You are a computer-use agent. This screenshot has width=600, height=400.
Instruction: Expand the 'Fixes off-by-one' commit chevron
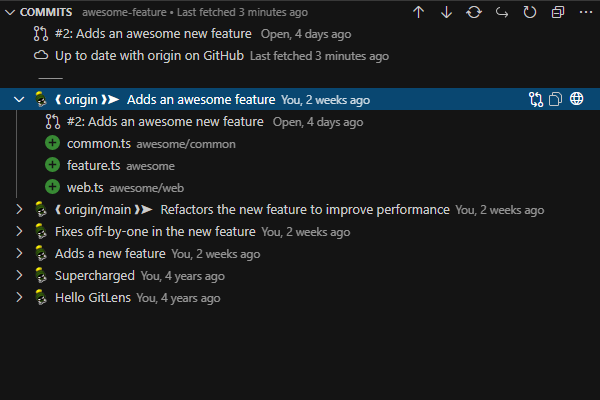[19, 232]
